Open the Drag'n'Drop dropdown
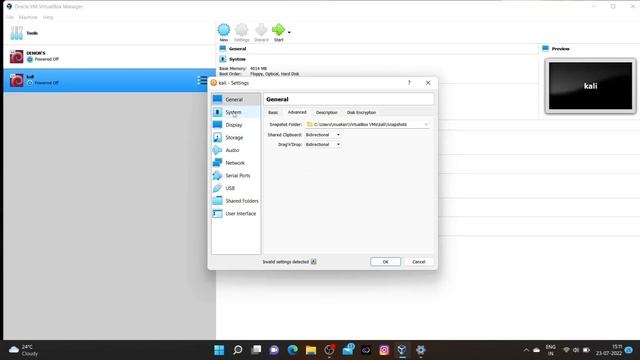 click(x=322, y=144)
